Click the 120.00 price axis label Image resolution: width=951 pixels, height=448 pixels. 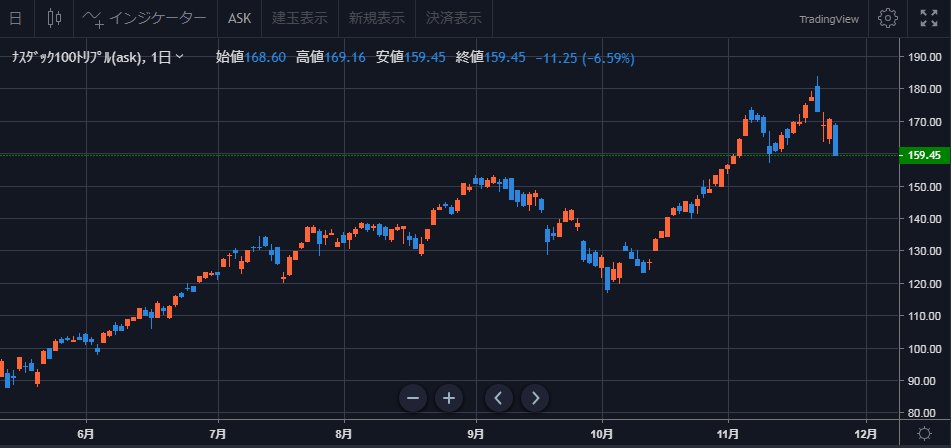tap(925, 284)
